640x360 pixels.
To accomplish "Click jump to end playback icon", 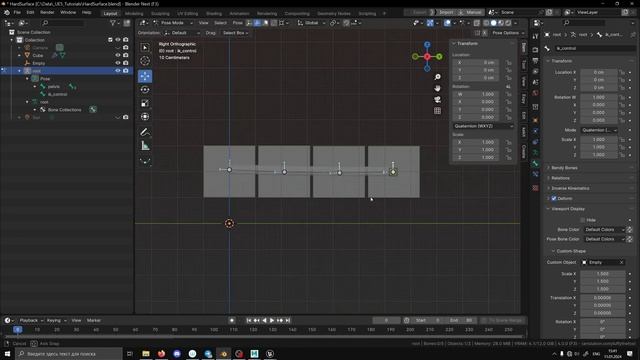I will (288, 320).
